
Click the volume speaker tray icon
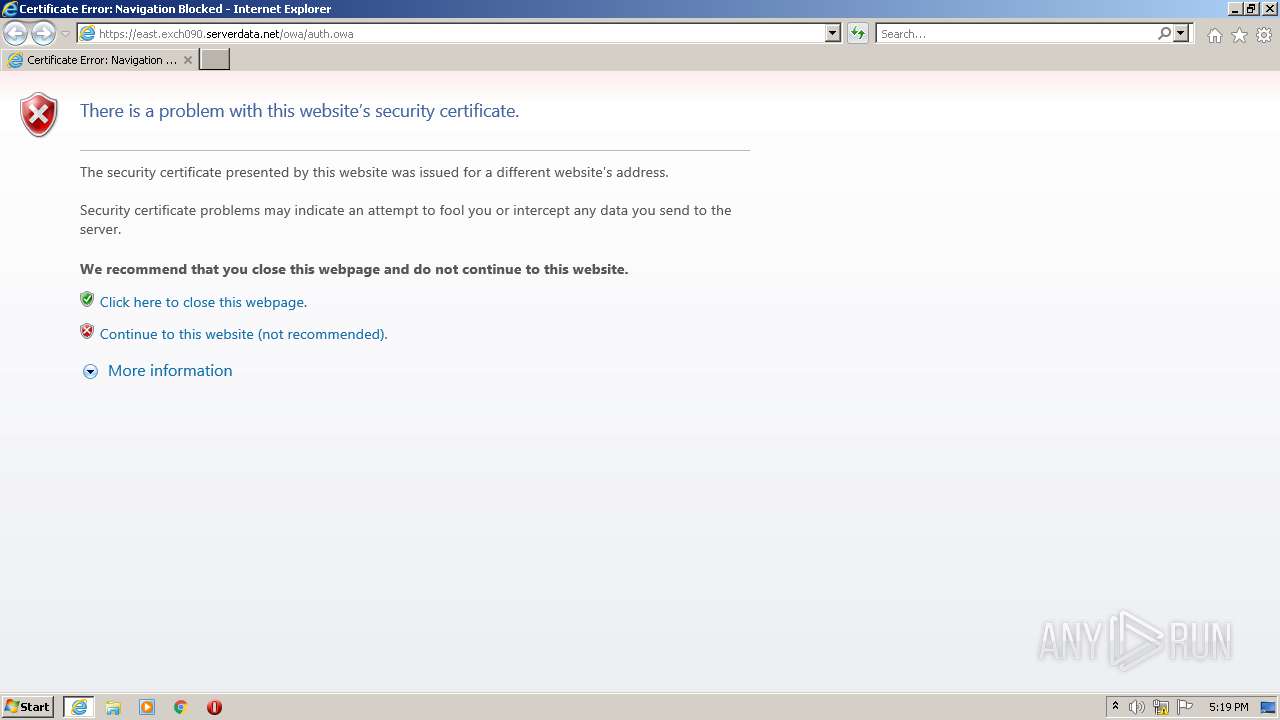coord(1137,707)
